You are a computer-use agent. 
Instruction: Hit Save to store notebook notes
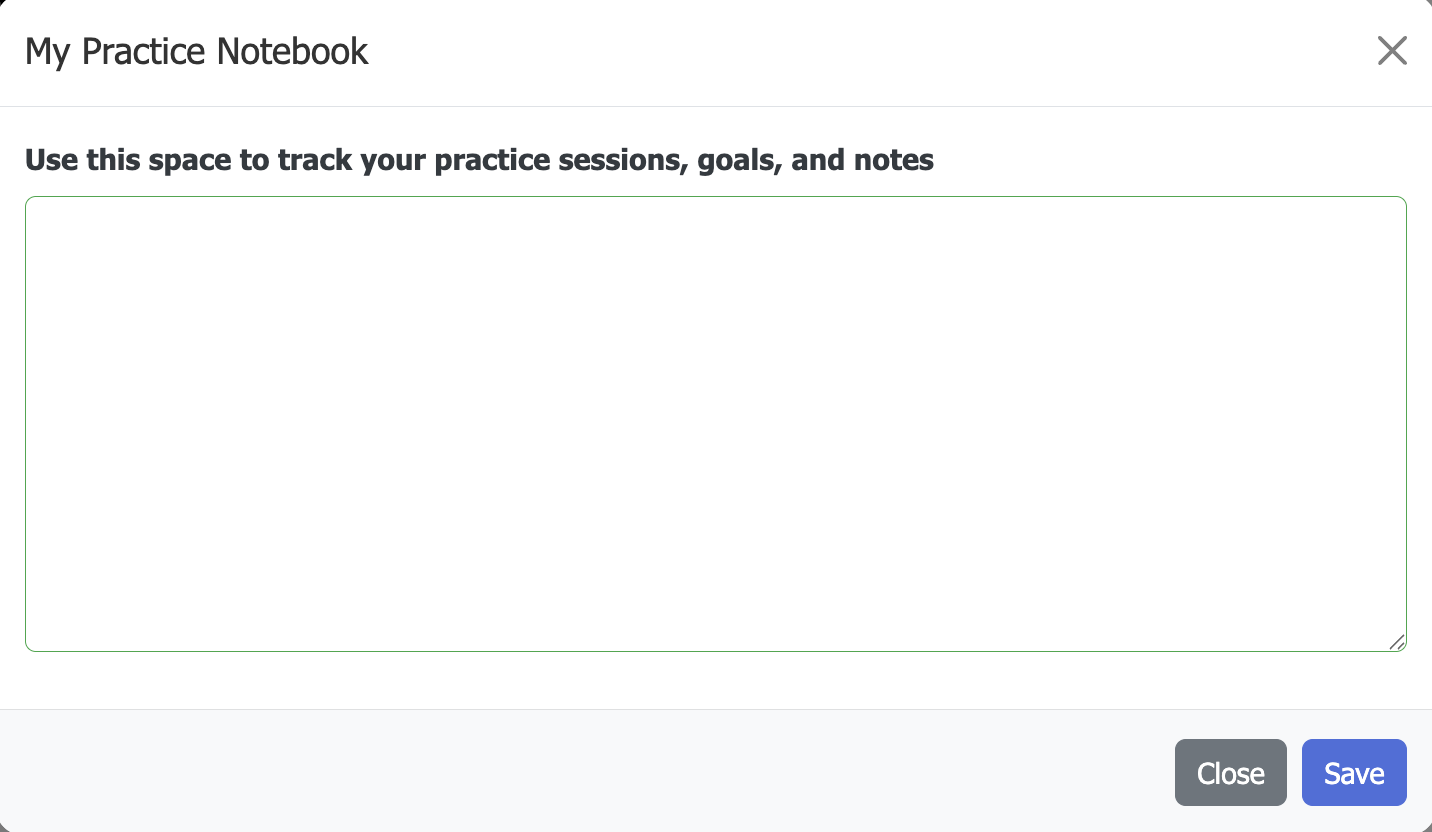[x=1354, y=773]
